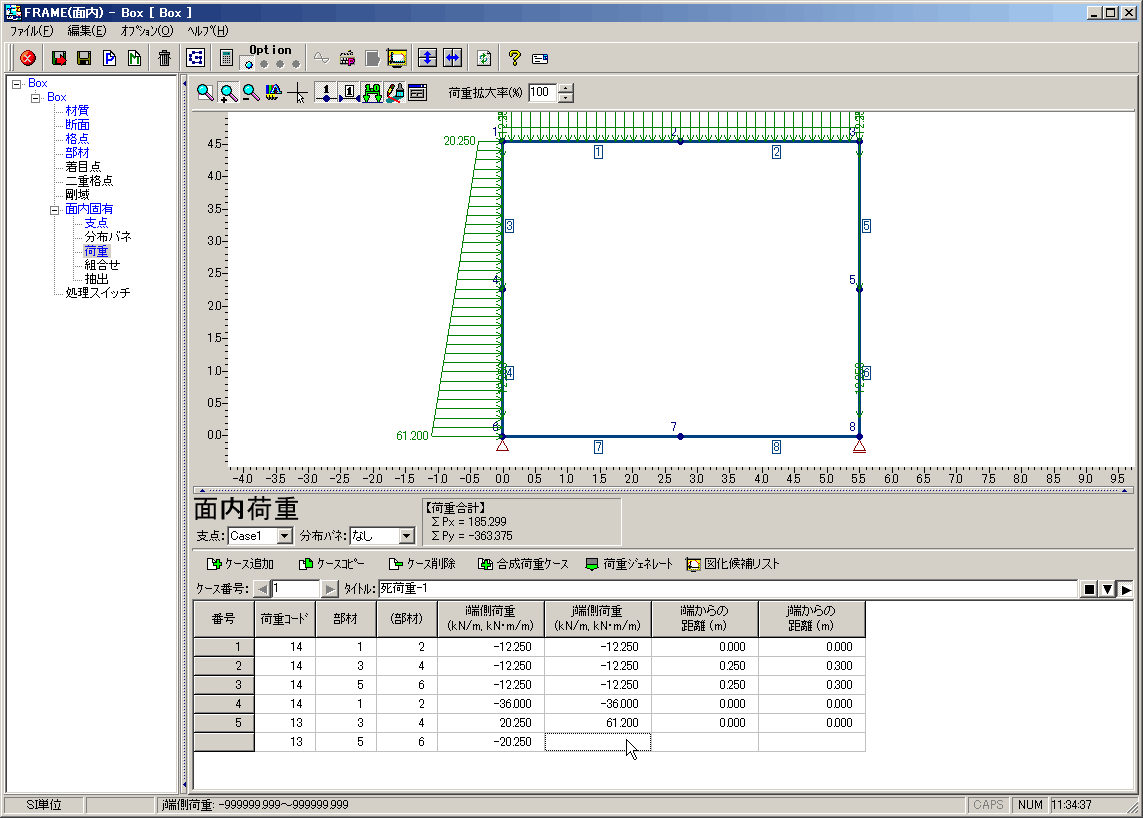Click the green M document icon
Image resolution: width=1143 pixels, height=818 pixels.
coord(134,58)
